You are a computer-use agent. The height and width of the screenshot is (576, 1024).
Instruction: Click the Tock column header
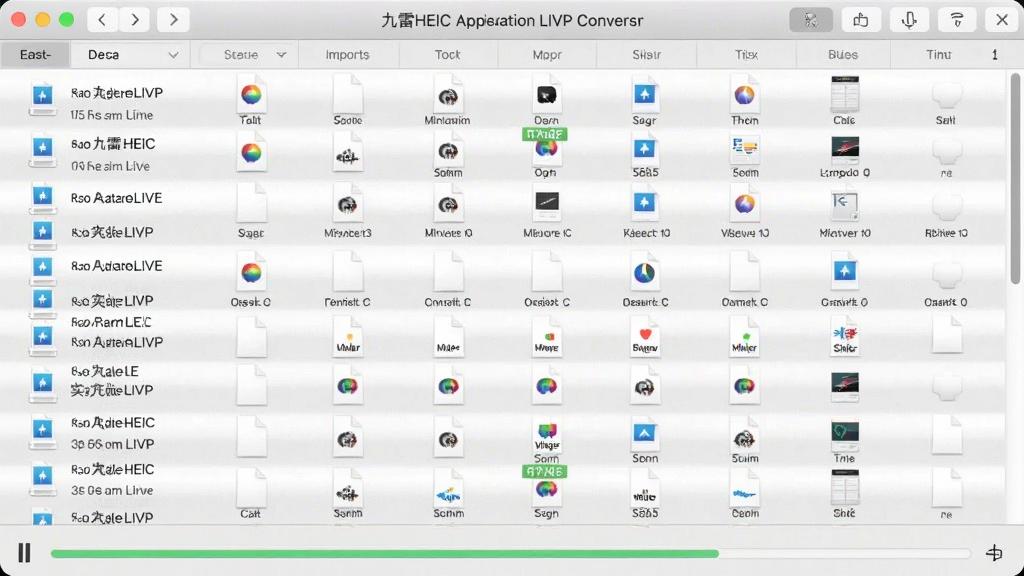pyautogui.click(x=448, y=55)
